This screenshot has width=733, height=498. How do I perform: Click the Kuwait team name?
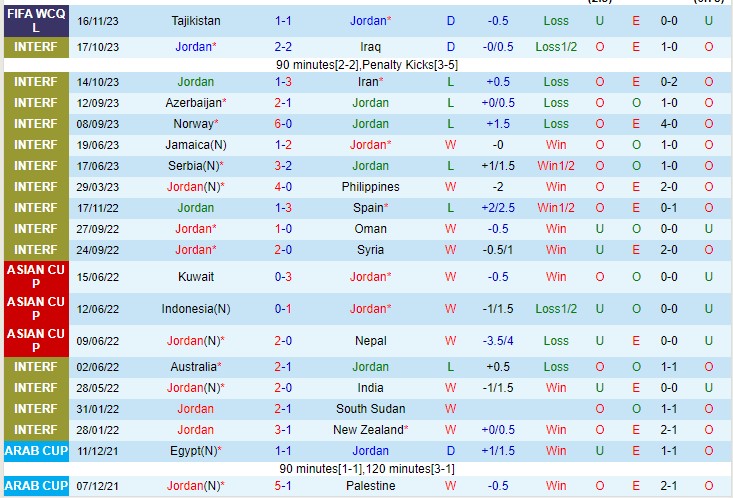pos(196,277)
